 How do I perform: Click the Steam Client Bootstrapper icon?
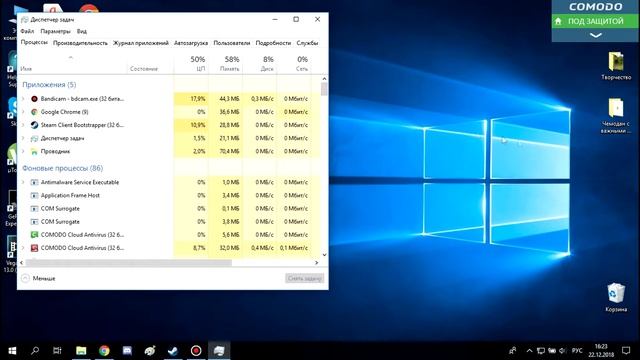coord(34,125)
